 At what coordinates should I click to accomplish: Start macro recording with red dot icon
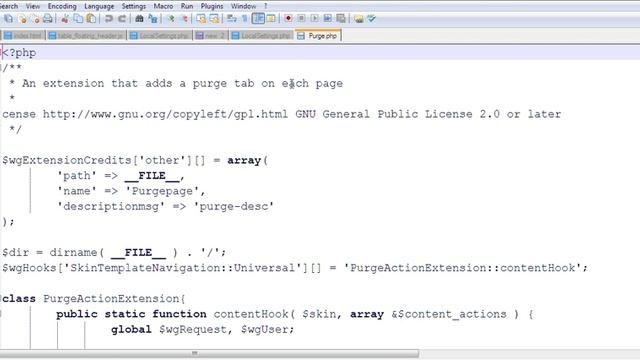click(288, 19)
